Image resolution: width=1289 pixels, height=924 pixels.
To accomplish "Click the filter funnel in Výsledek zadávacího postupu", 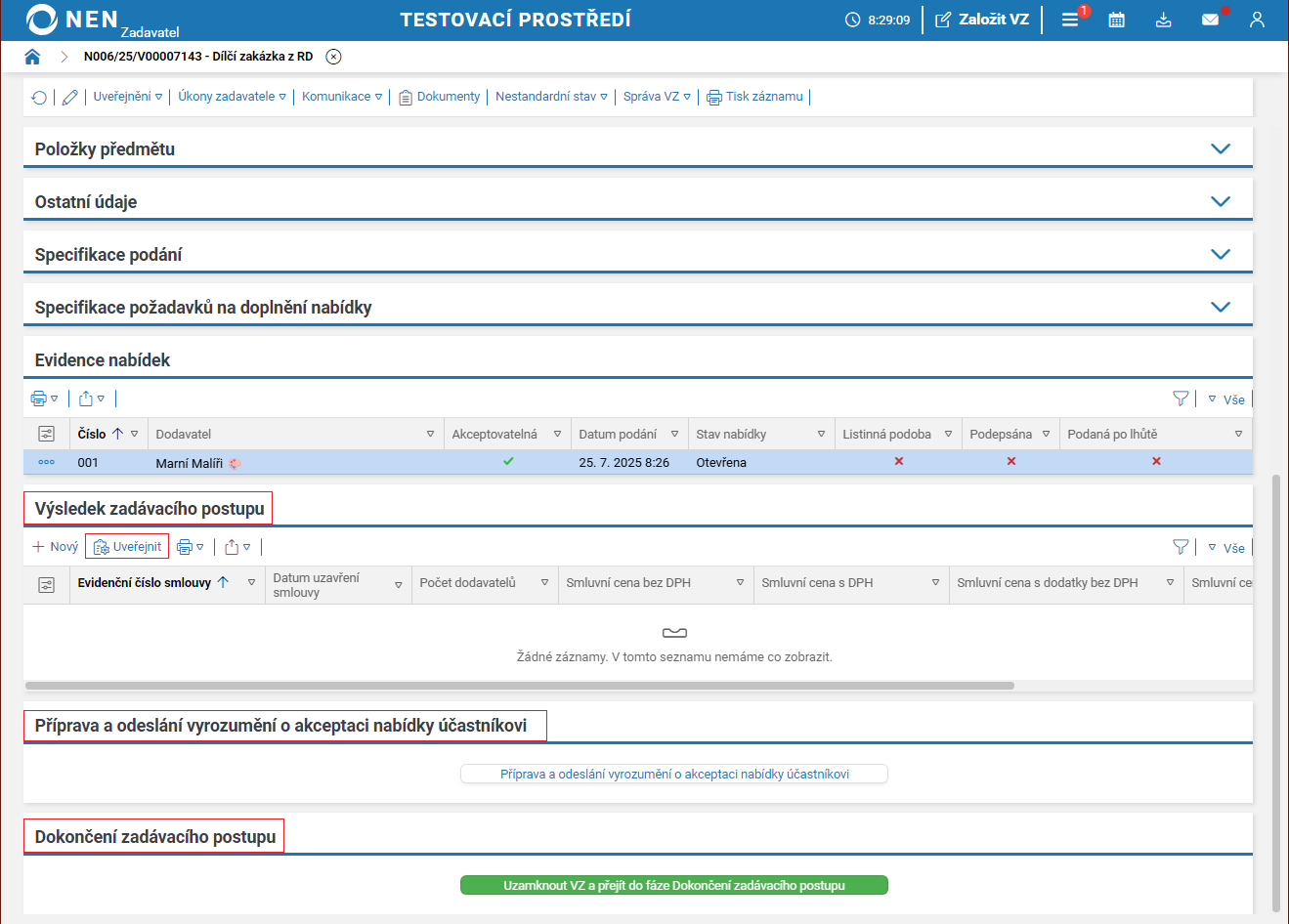I will pos(1181,547).
